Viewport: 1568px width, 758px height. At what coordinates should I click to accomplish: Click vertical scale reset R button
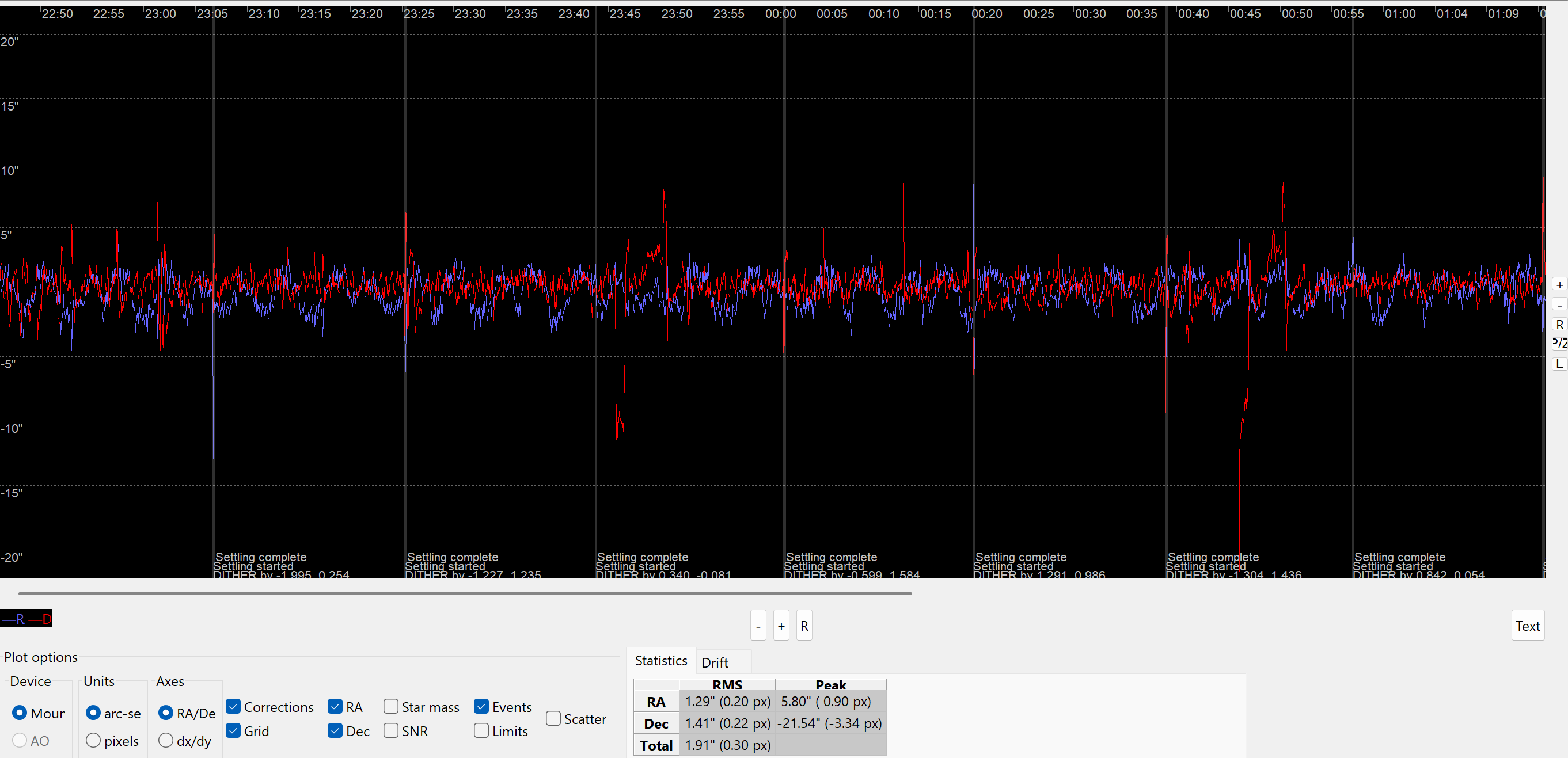(x=1559, y=324)
